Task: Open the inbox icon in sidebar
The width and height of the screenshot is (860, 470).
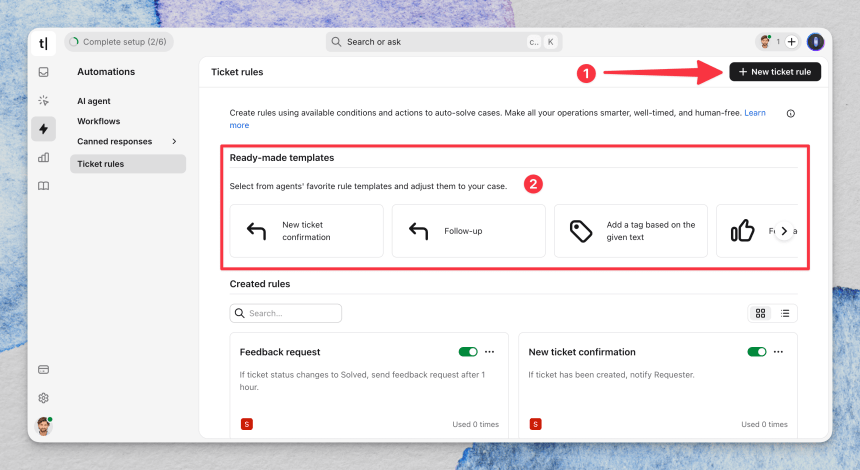Action: [x=43, y=72]
